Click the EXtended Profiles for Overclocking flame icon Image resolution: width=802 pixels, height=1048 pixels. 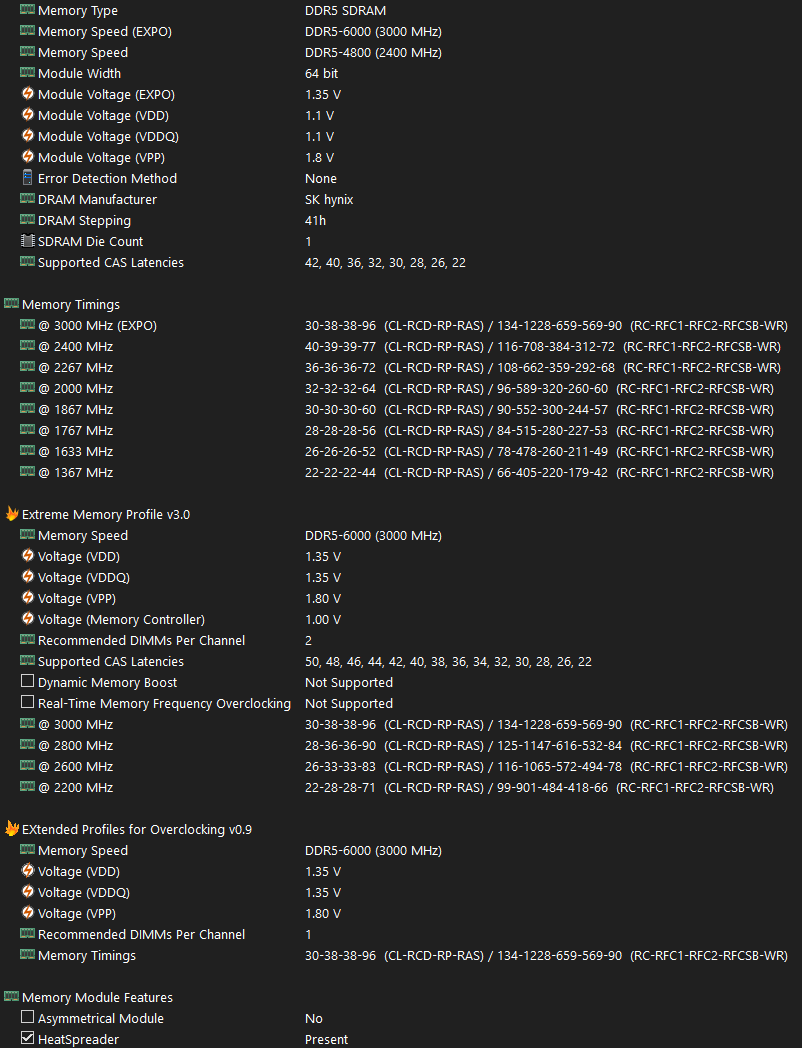click(x=11, y=829)
